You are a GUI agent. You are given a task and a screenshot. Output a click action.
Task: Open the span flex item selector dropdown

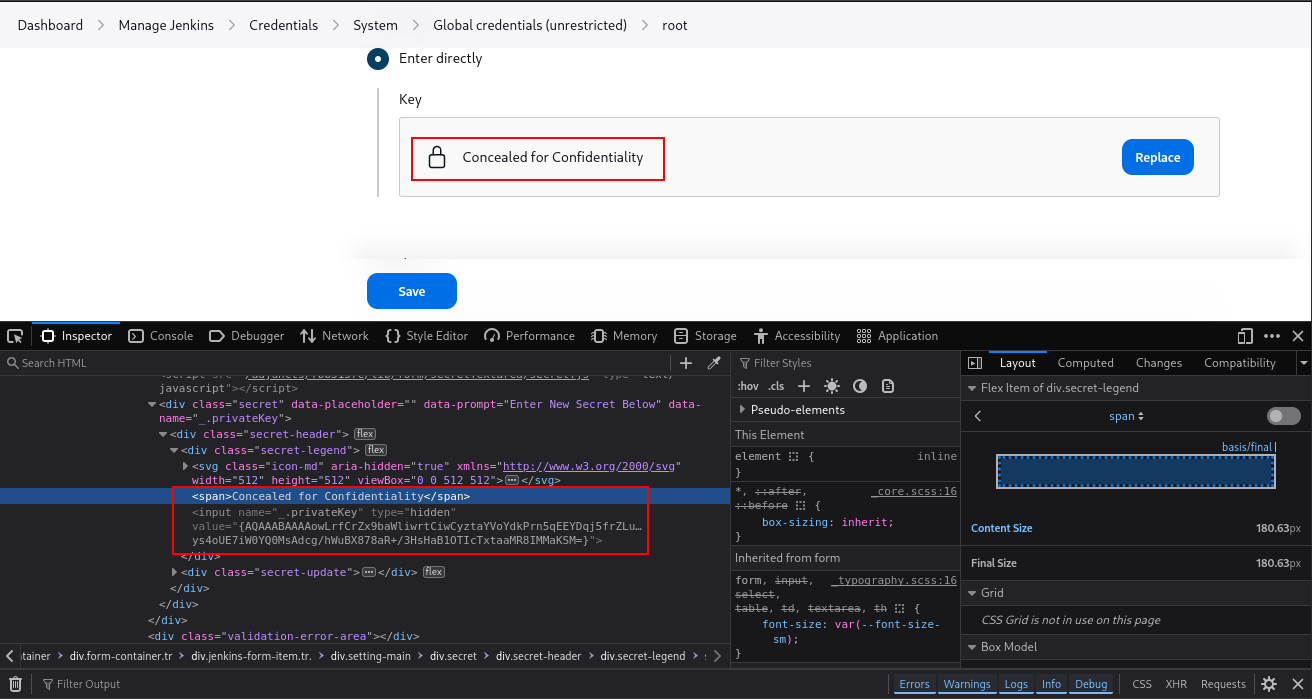[x=1127, y=416]
